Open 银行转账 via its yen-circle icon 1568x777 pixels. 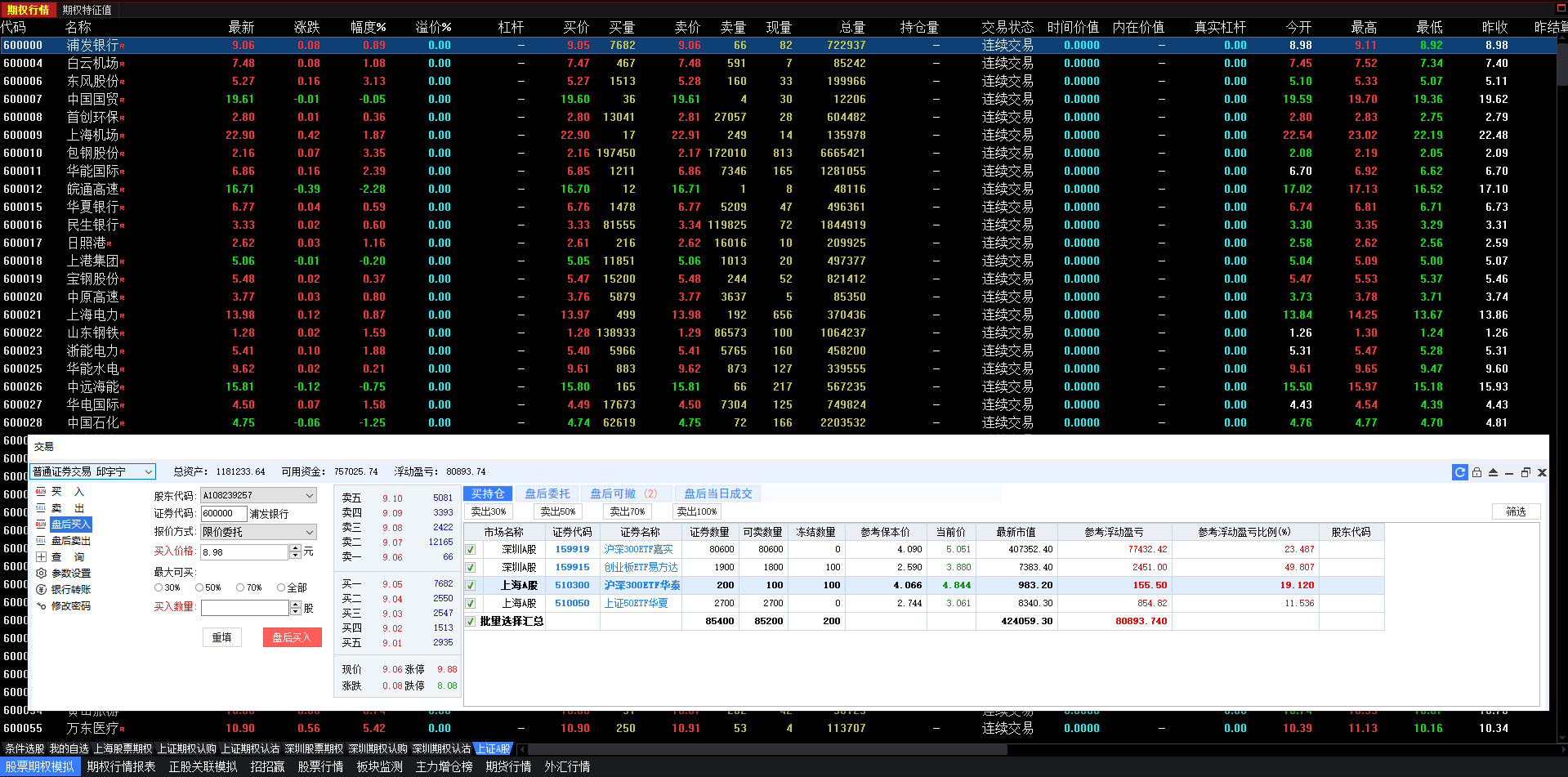point(41,590)
